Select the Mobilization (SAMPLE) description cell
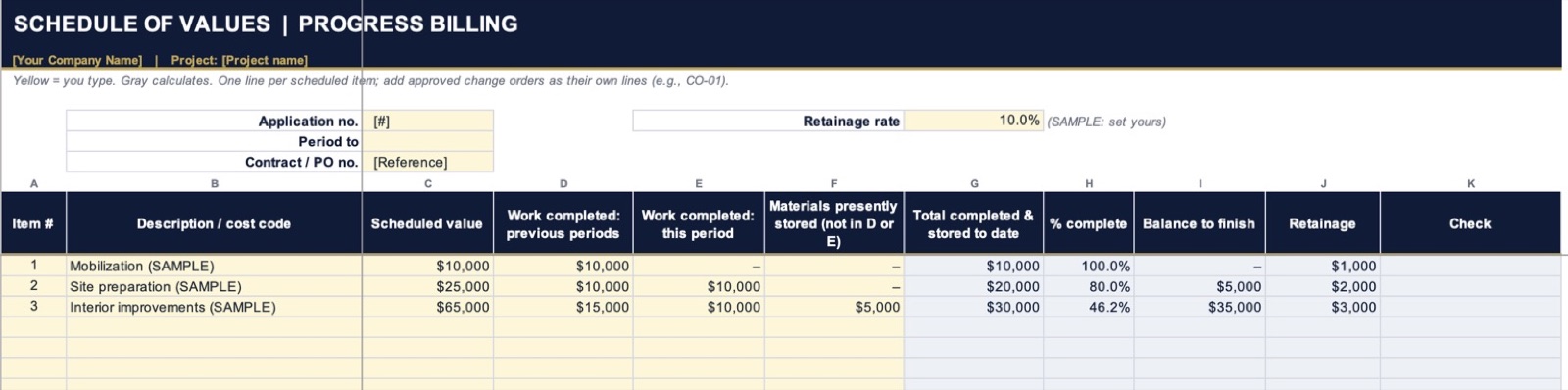 tap(214, 266)
